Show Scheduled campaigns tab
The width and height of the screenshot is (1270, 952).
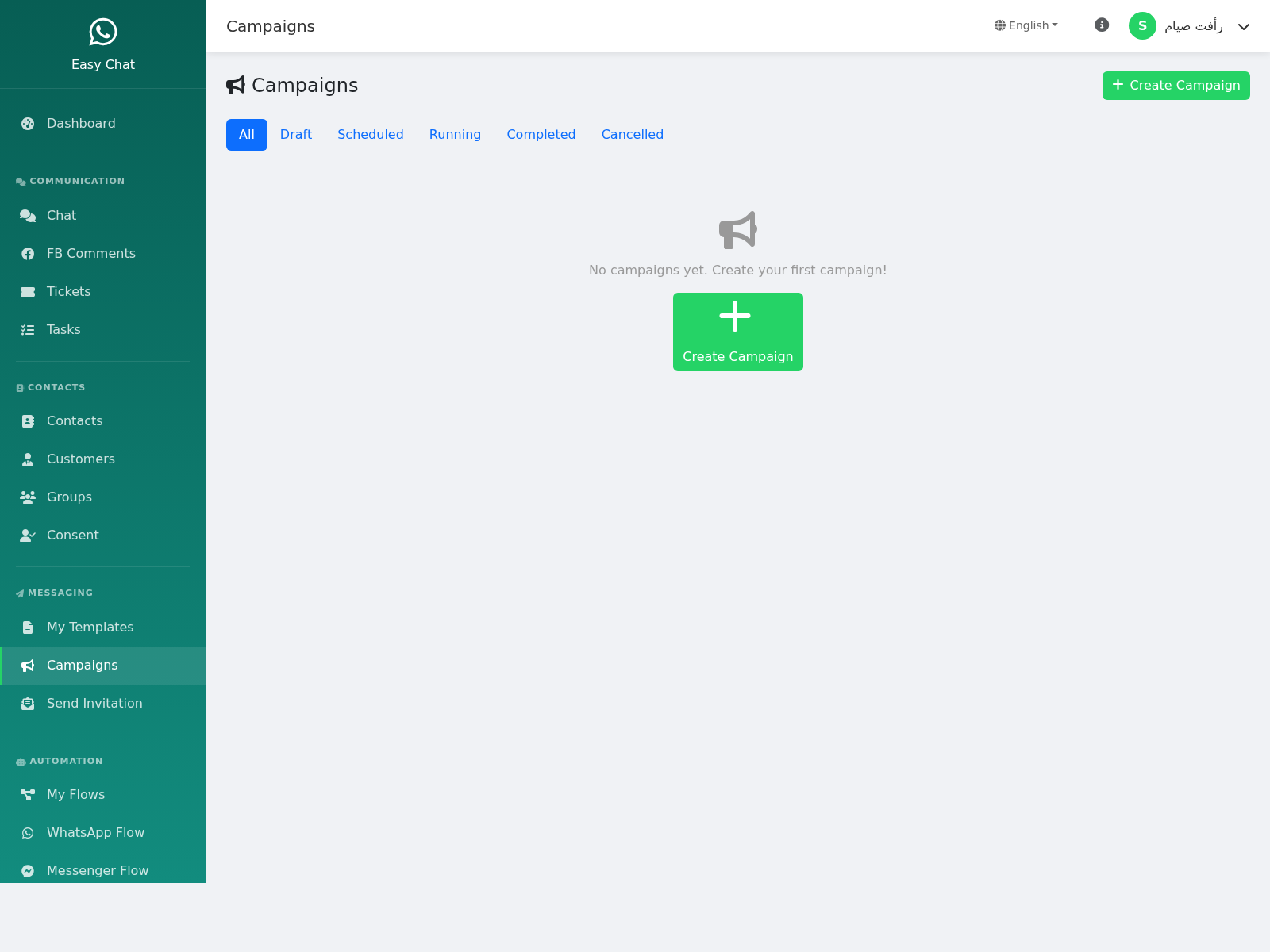pyautogui.click(x=371, y=135)
